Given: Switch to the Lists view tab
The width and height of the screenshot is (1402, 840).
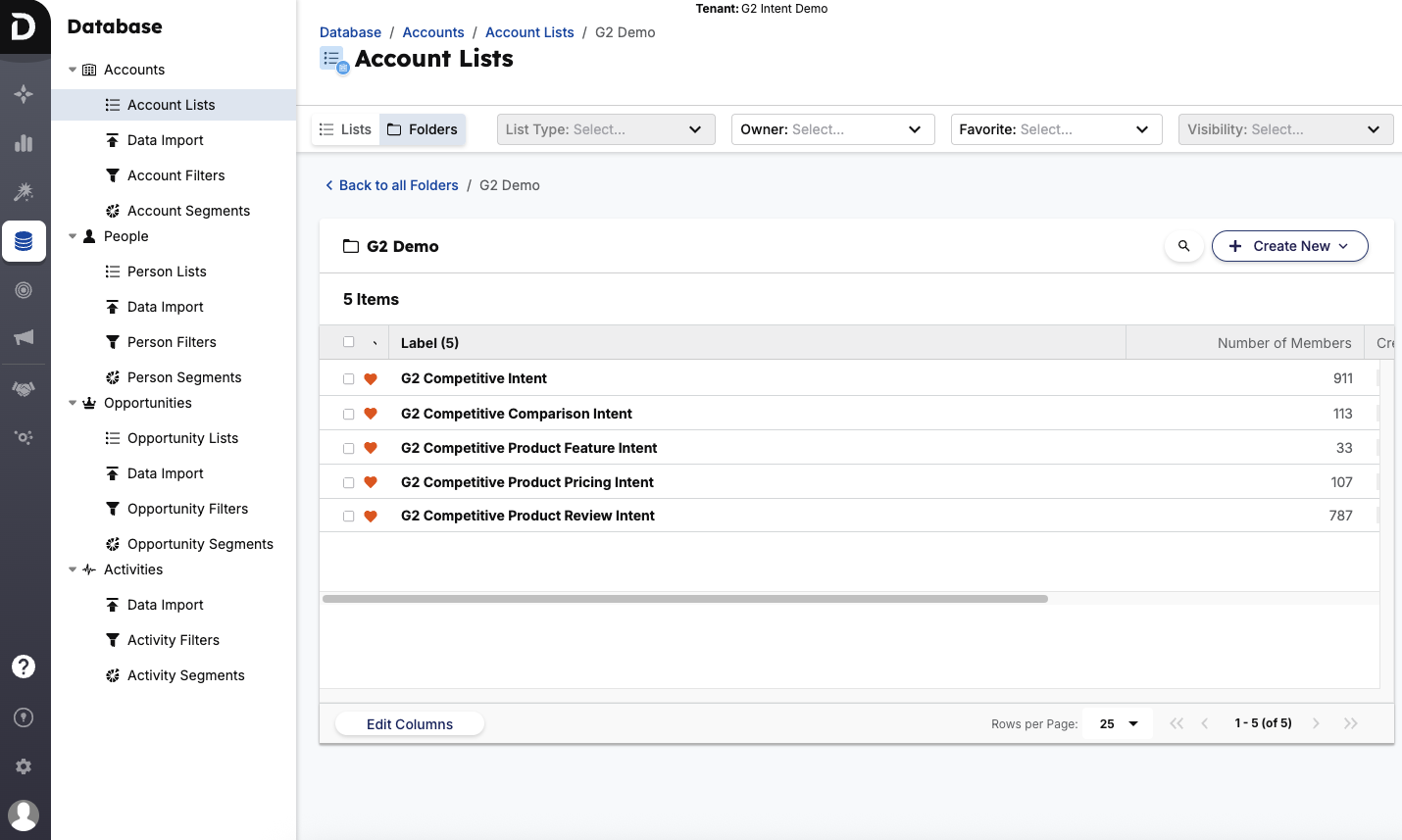Looking at the screenshot, I should pos(346,129).
